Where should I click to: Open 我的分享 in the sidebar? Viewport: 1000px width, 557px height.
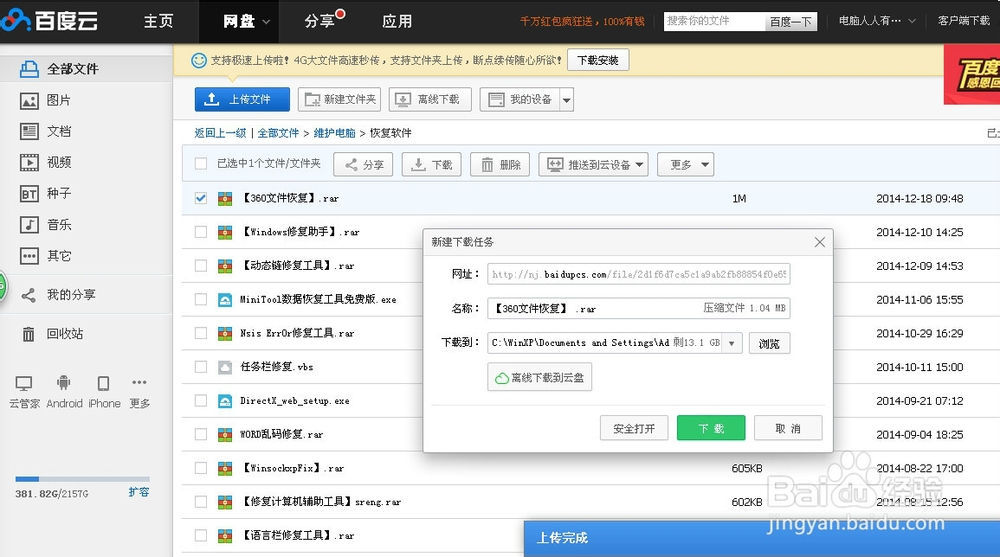tap(59, 295)
